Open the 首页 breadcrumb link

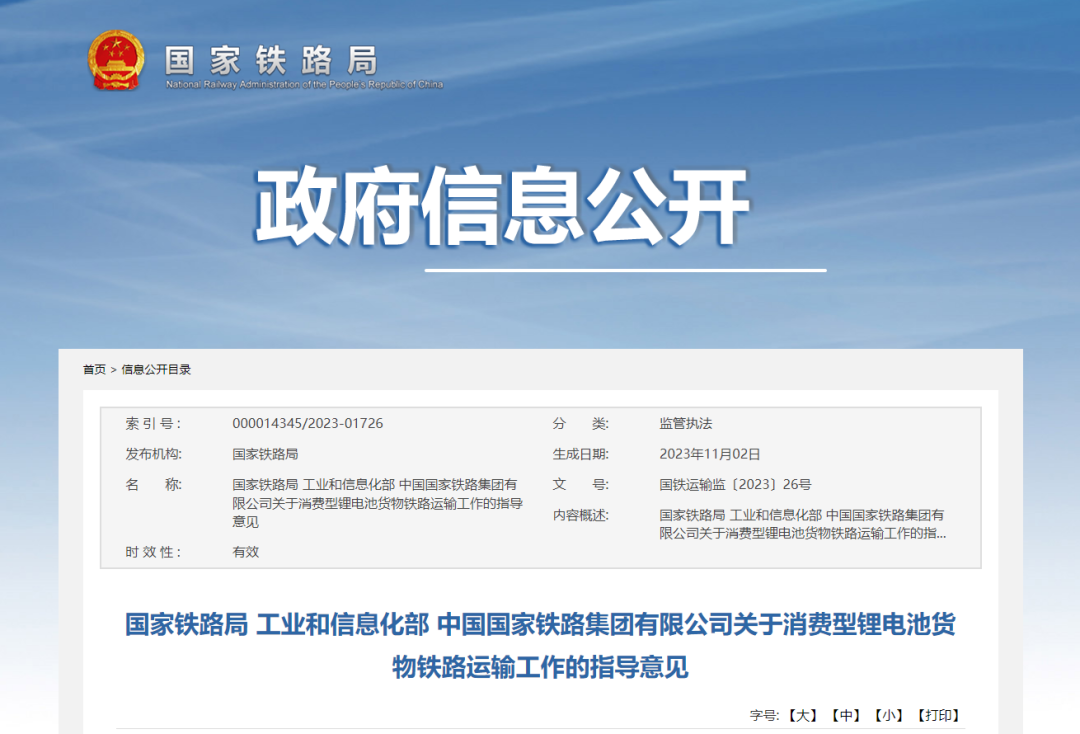click(x=94, y=370)
